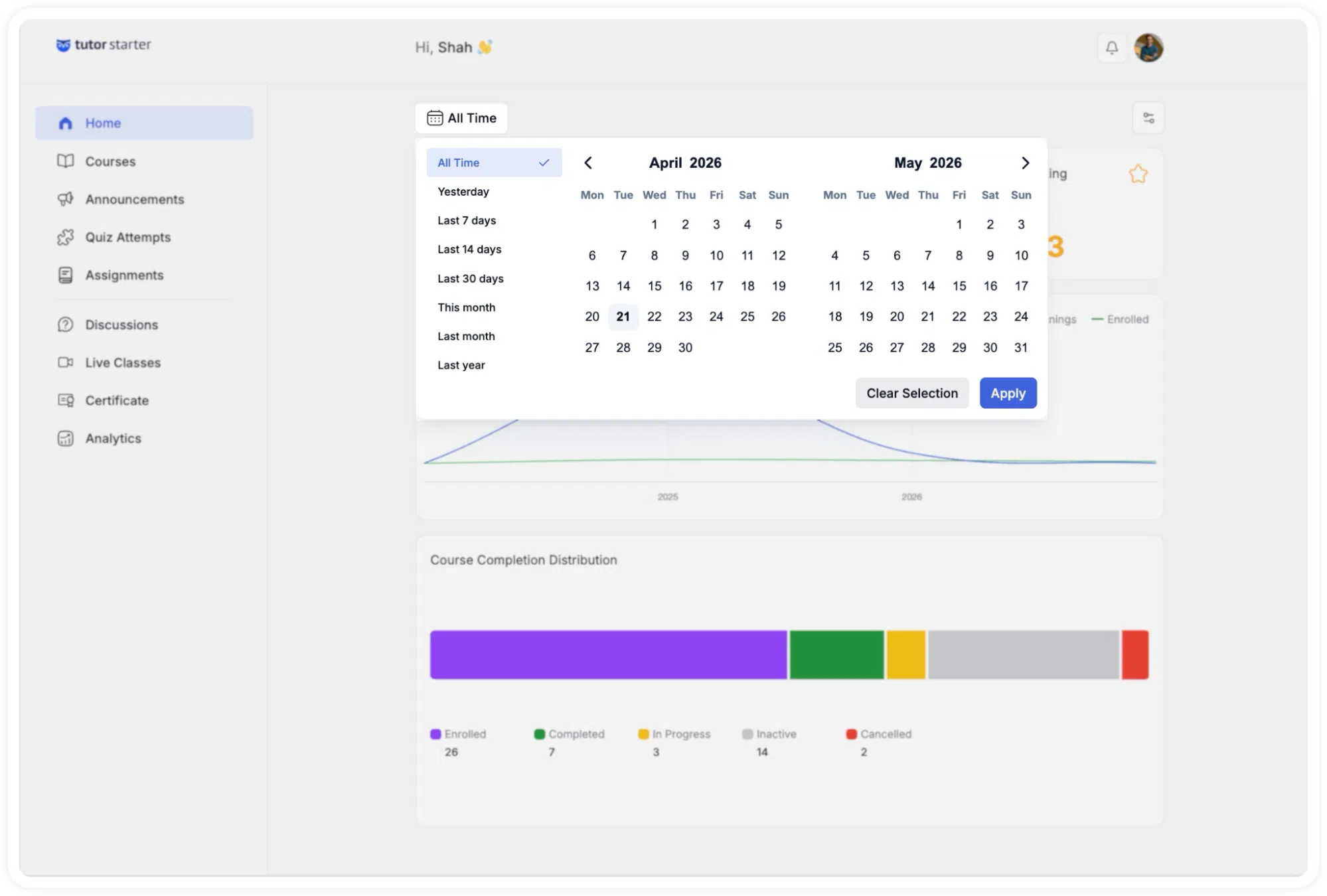
Task: Open the Courses page
Action: (144, 161)
